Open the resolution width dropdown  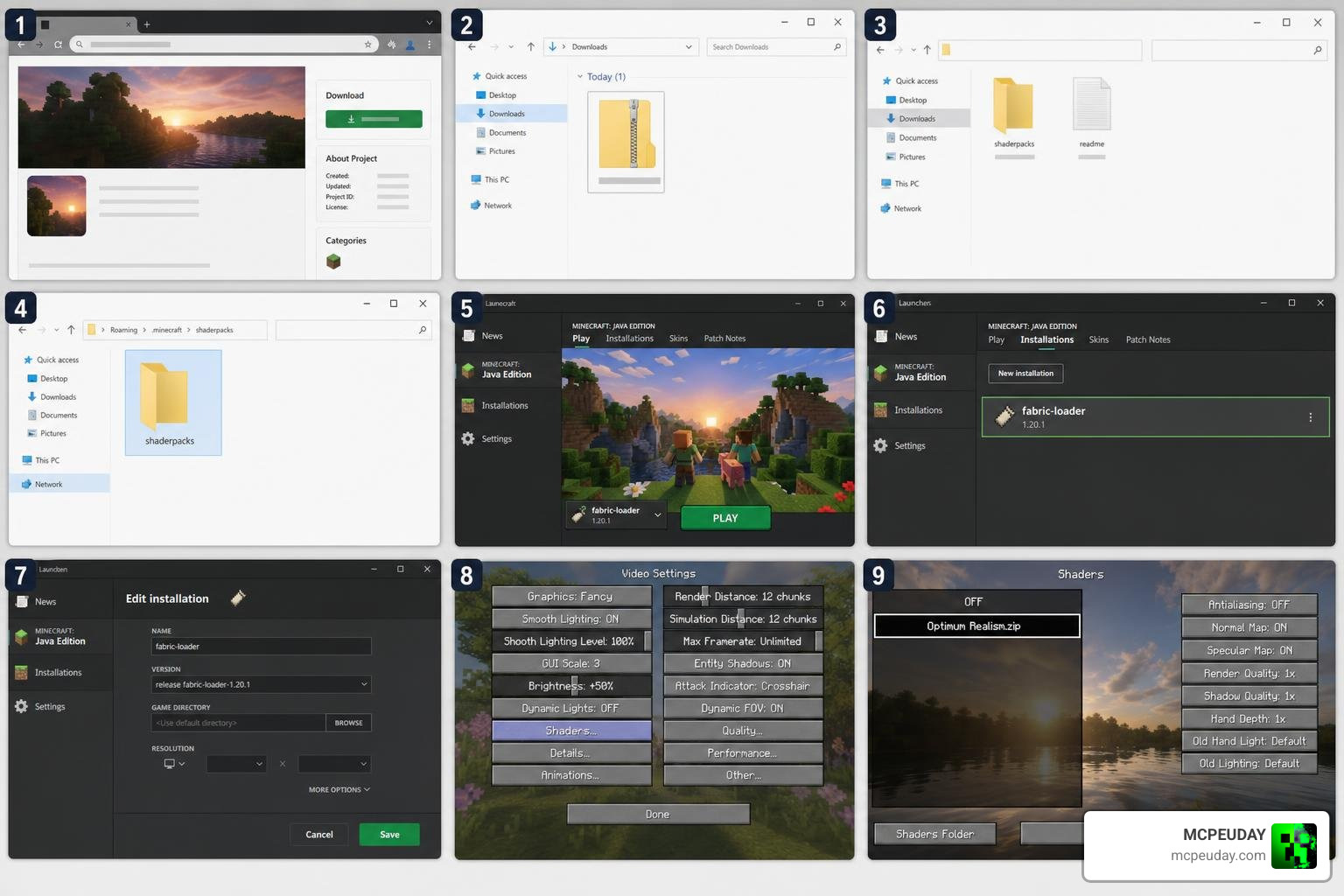pyautogui.click(x=236, y=764)
